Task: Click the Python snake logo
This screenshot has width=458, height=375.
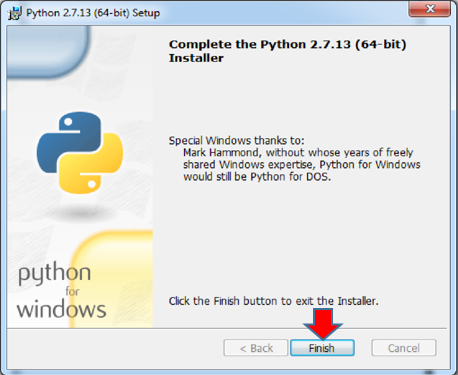Action: coord(80,153)
